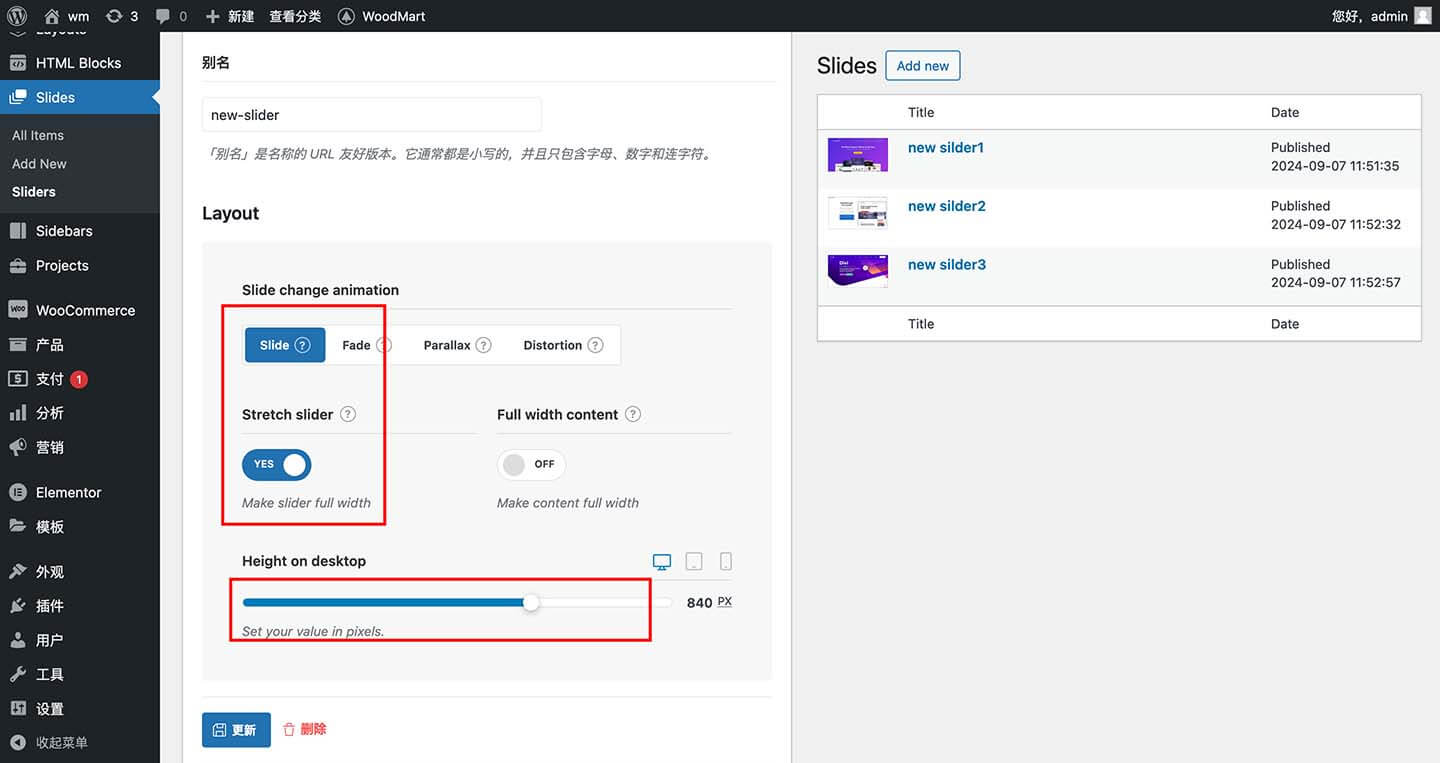This screenshot has height=763, width=1440.
Task: Open 支付 menu item
Action: pos(80,379)
